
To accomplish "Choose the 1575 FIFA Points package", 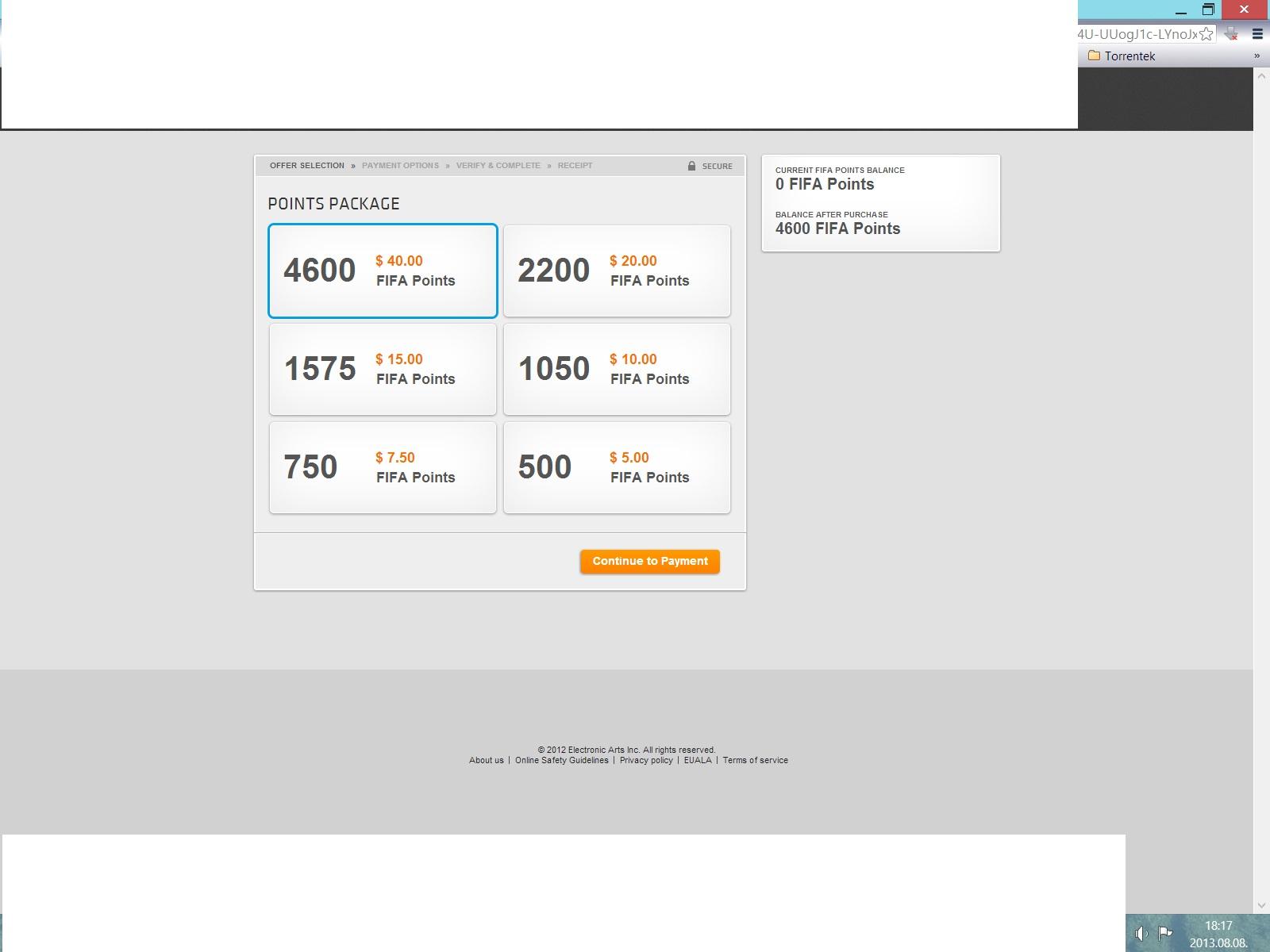I will click(x=383, y=369).
